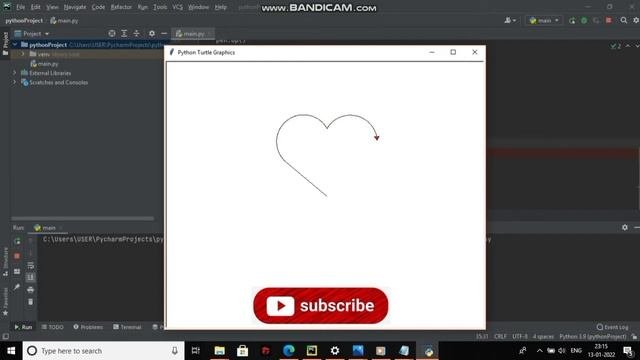Click the Stop icon in Run panel
Screen dimensions: 640x360
pos(17,256)
